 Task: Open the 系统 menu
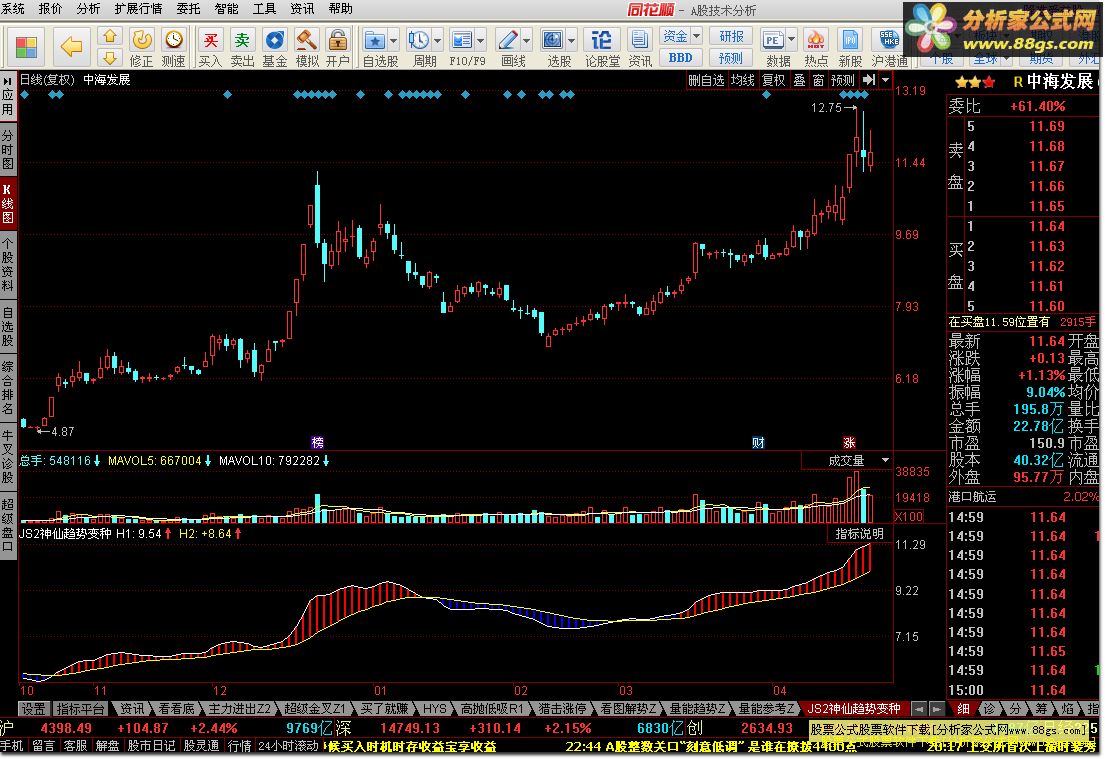point(13,9)
